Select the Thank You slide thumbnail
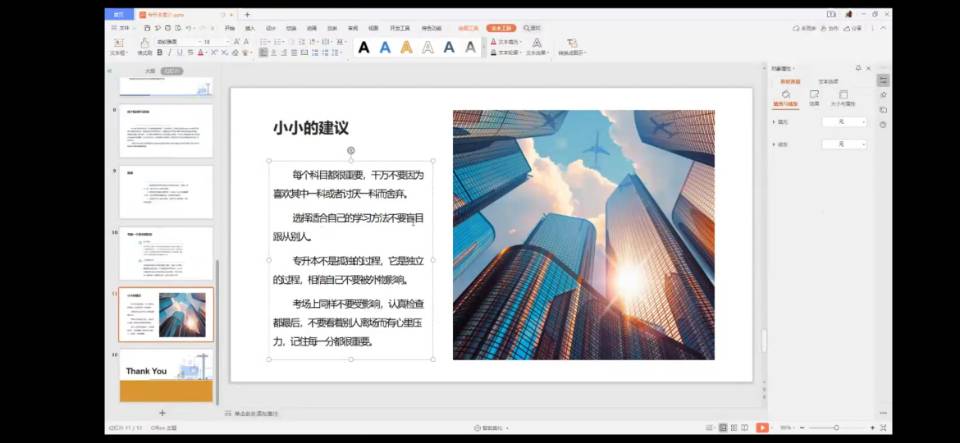 click(167, 375)
